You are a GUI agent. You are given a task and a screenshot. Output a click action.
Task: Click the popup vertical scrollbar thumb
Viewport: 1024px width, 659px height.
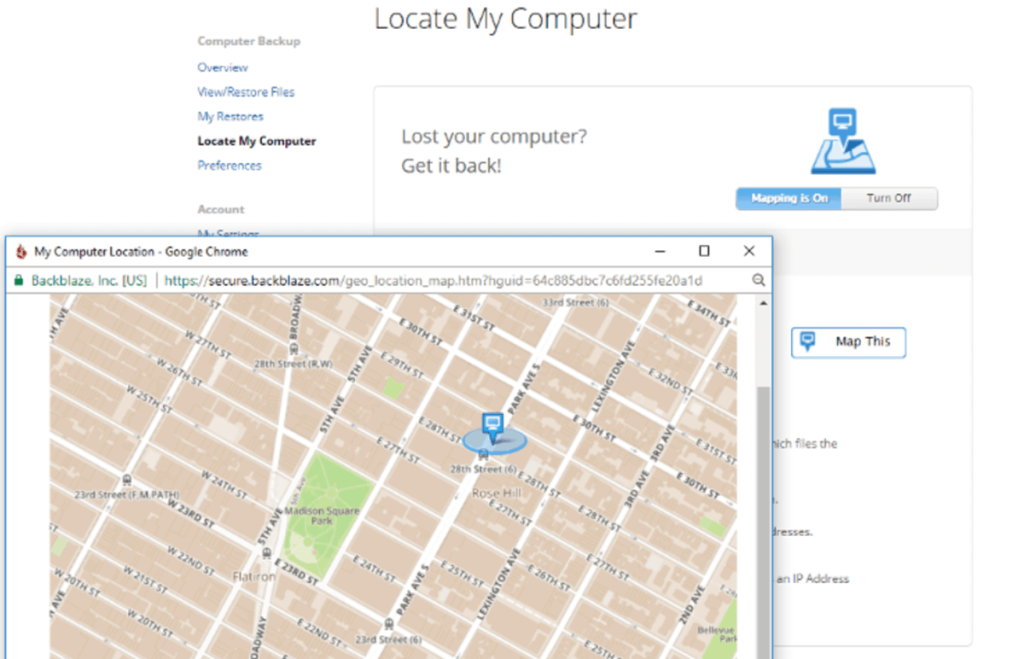click(763, 522)
